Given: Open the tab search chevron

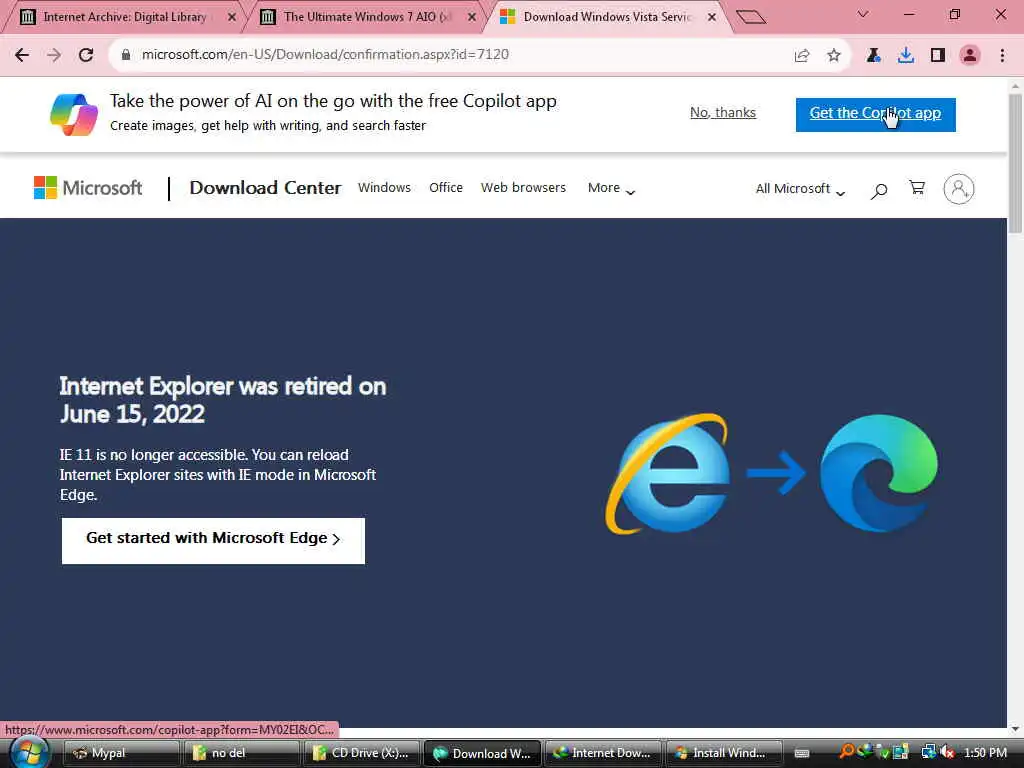Looking at the screenshot, I should pos(863,14).
